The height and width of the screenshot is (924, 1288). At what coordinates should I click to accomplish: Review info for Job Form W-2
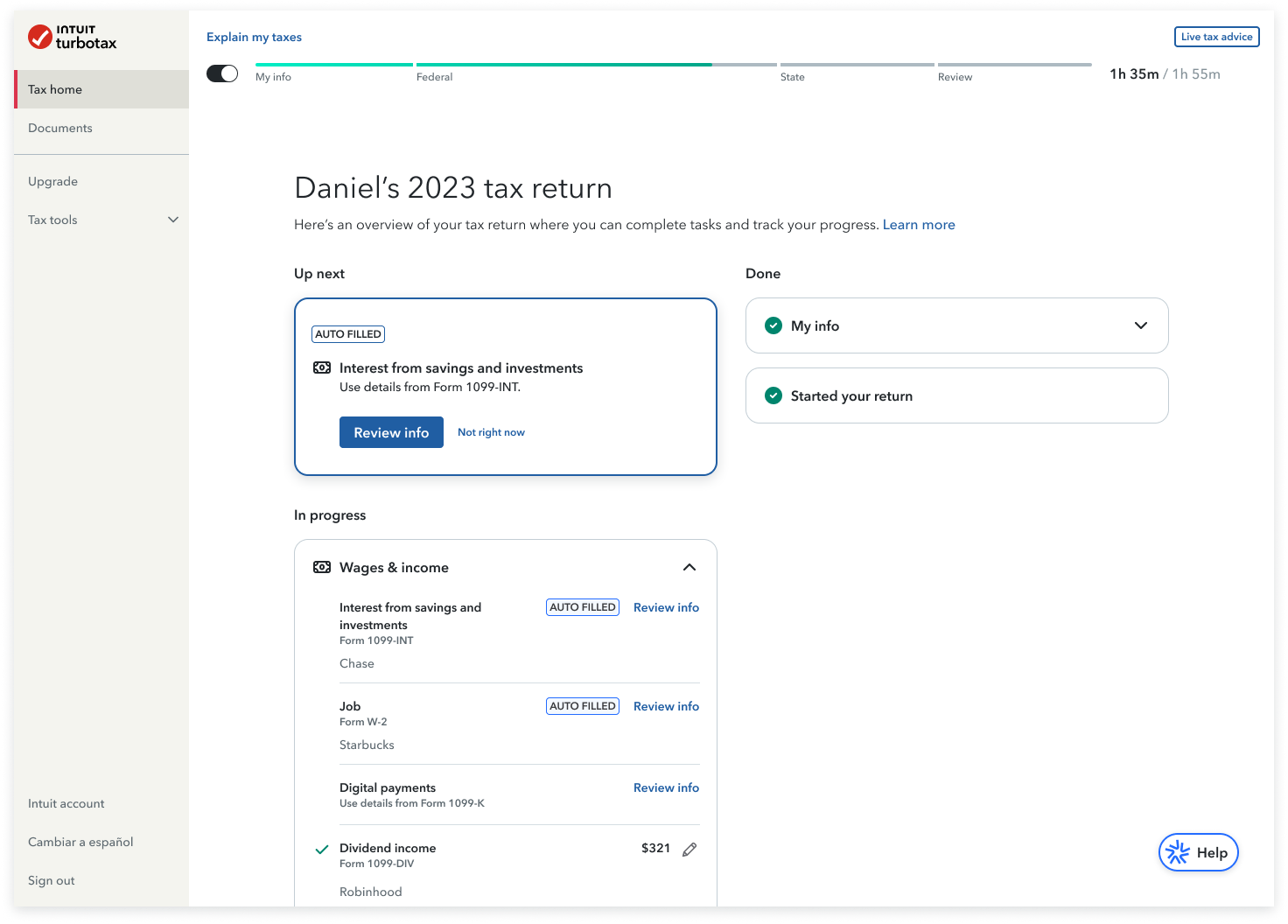(666, 706)
